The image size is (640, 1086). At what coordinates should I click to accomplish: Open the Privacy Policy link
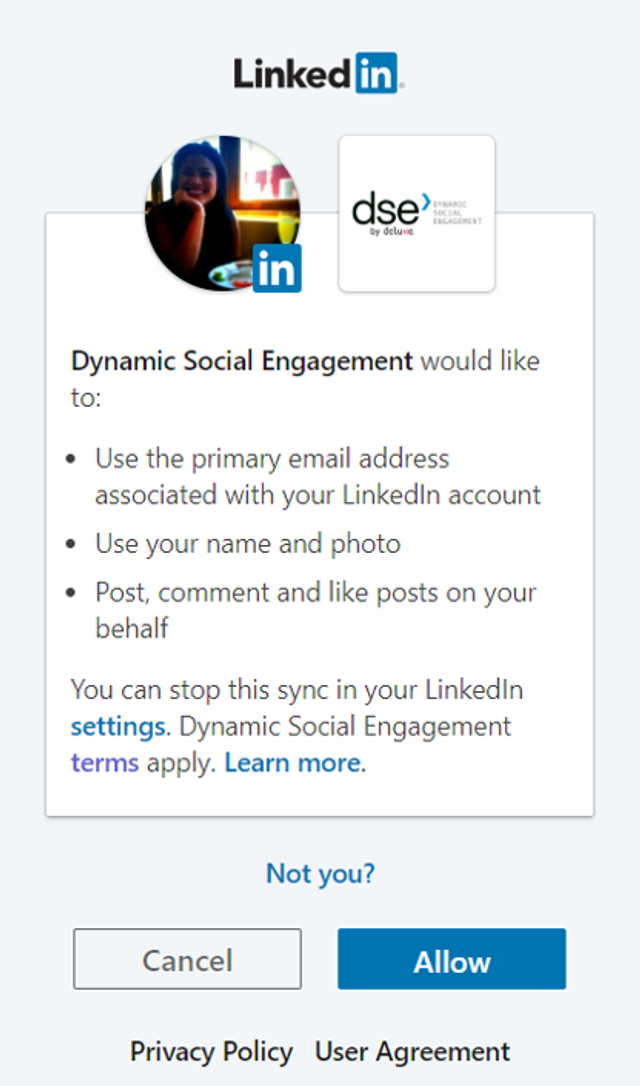pyautogui.click(x=211, y=1051)
